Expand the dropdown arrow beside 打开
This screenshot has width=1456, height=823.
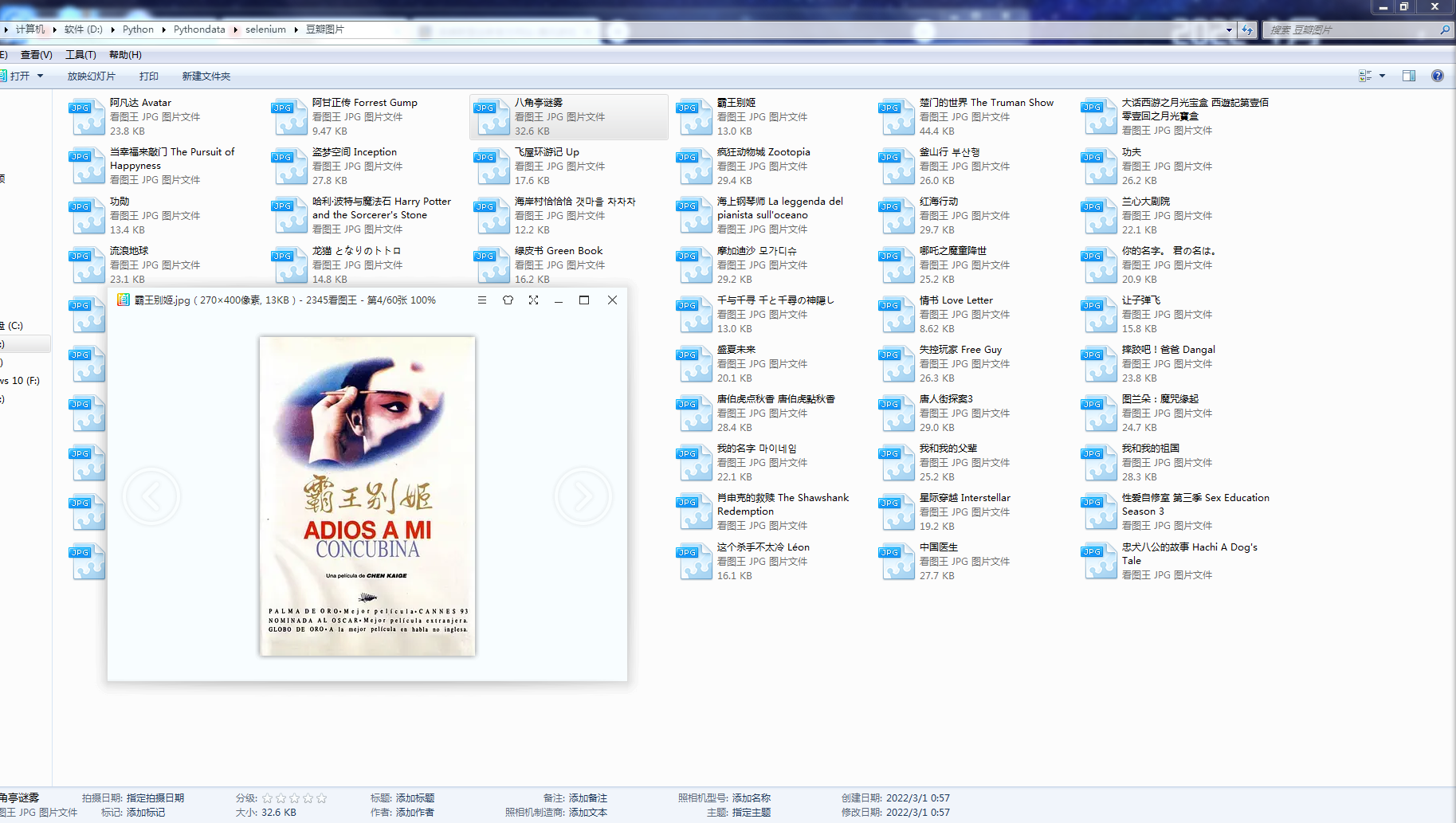41,76
